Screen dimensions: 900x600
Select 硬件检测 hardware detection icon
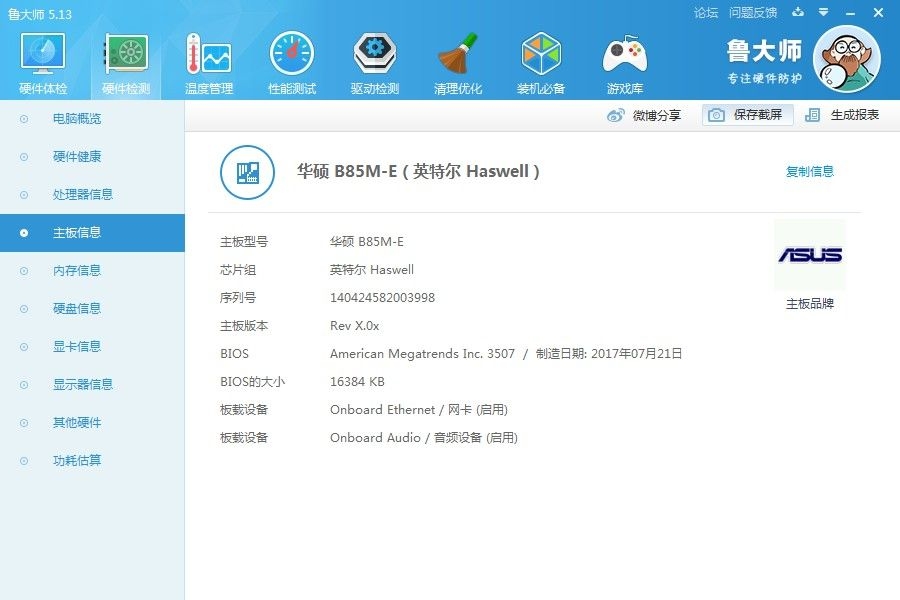(126, 63)
